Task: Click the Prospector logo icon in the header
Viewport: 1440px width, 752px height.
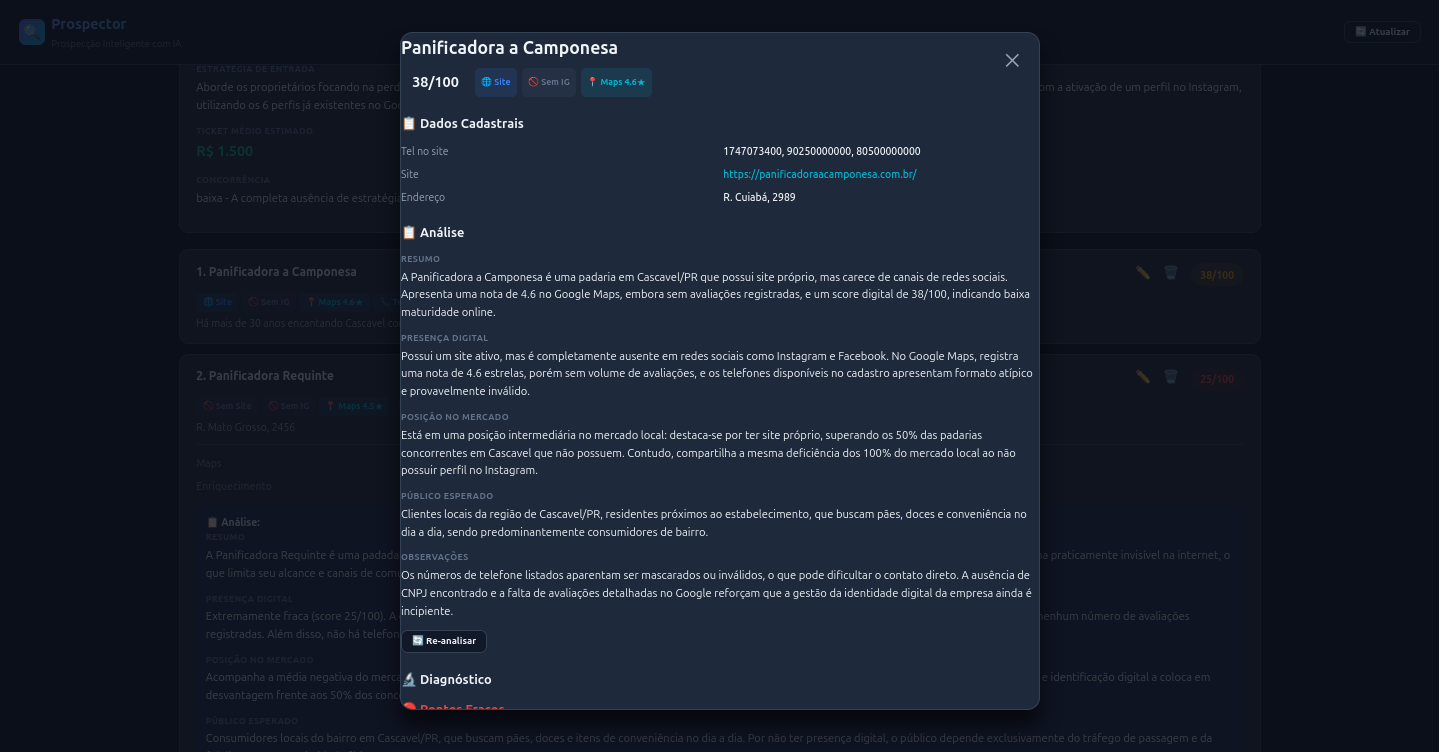Action: click(x=31, y=31)
